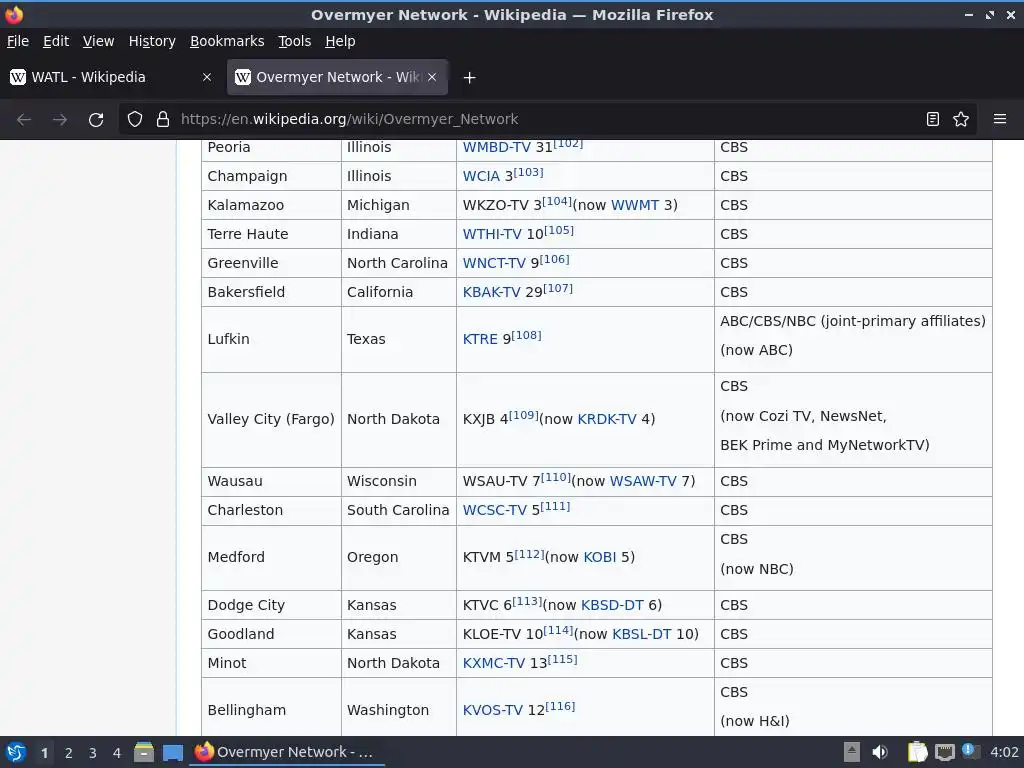Click the back navigation arrow
Screen dimensions: 1024x768
tap(24, 120)
